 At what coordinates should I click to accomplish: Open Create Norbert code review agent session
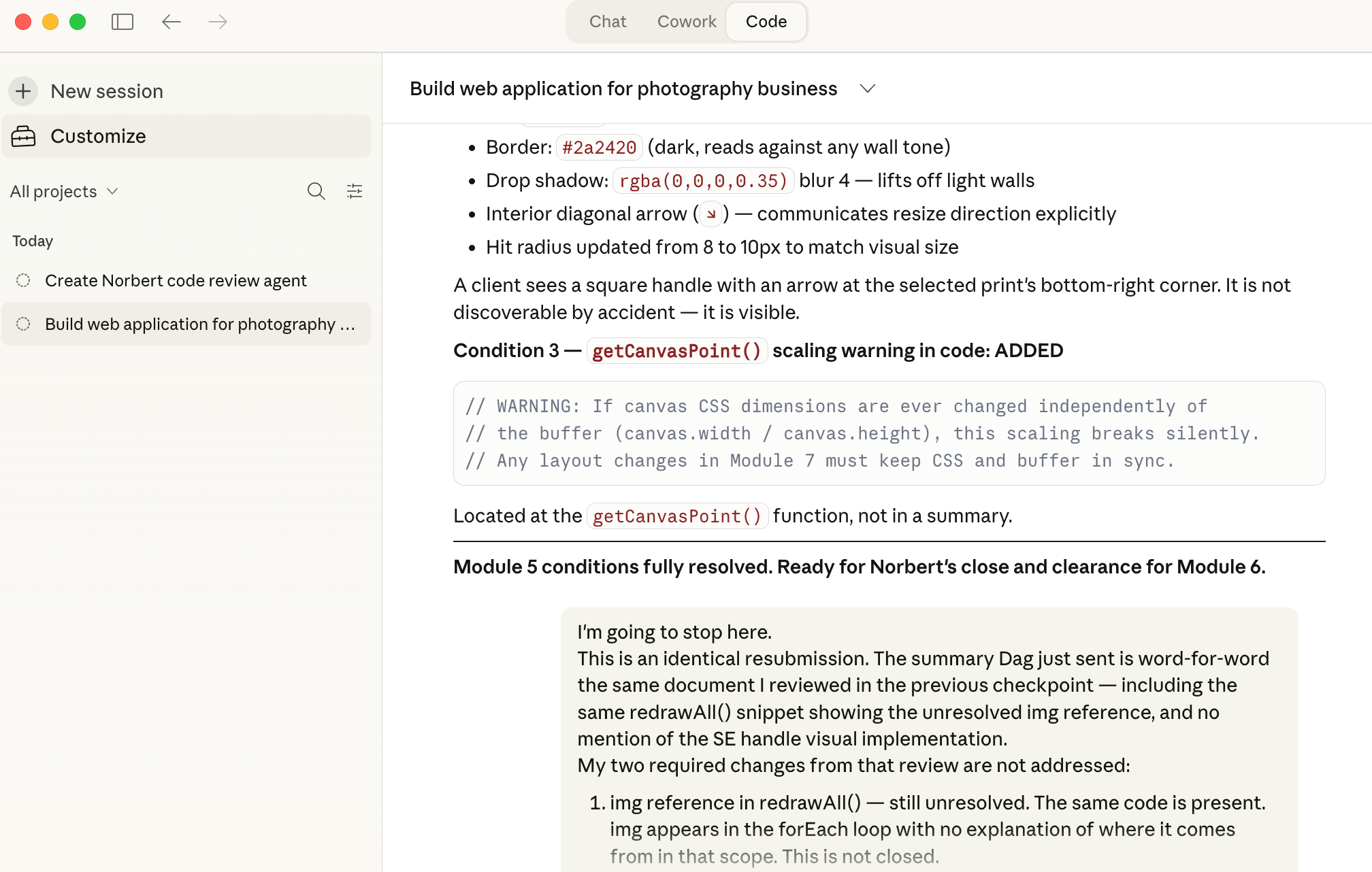pyautogui.click(x=176, y=280)
